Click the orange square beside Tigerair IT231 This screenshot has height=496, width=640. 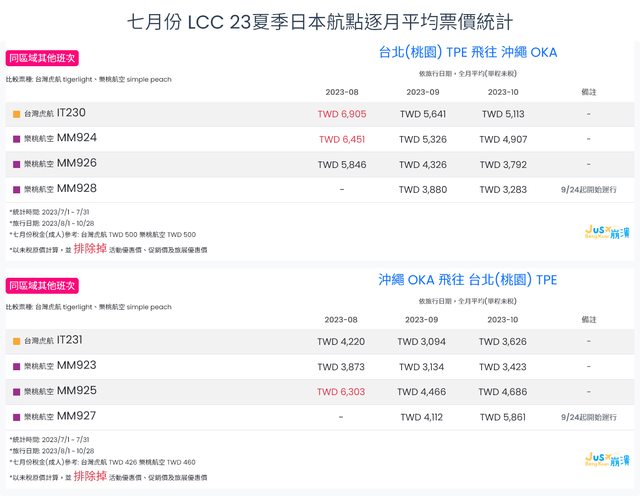(16, 342)
